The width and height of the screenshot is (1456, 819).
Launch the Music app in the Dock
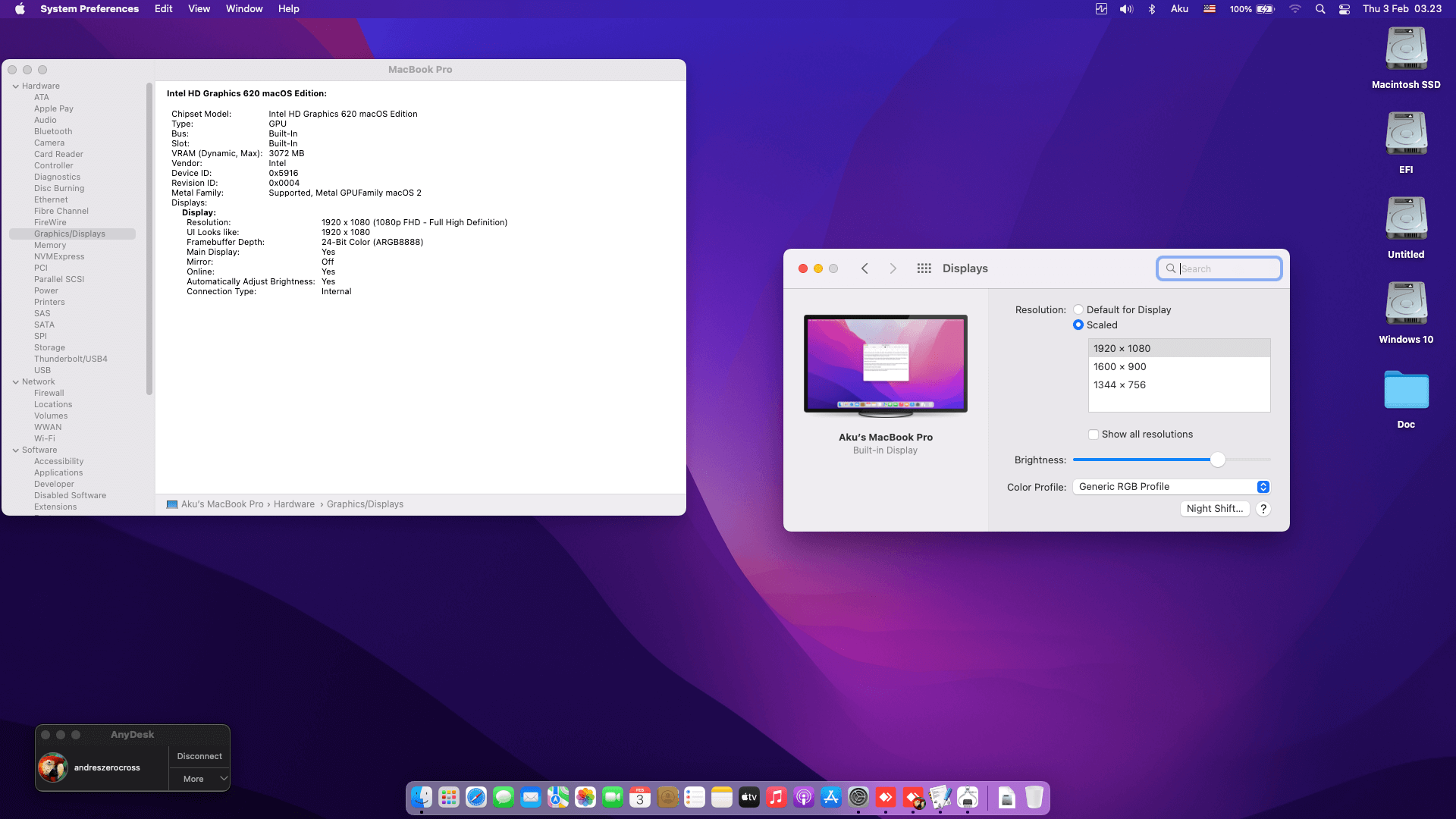pyautogui.click(x=776, y=797)
